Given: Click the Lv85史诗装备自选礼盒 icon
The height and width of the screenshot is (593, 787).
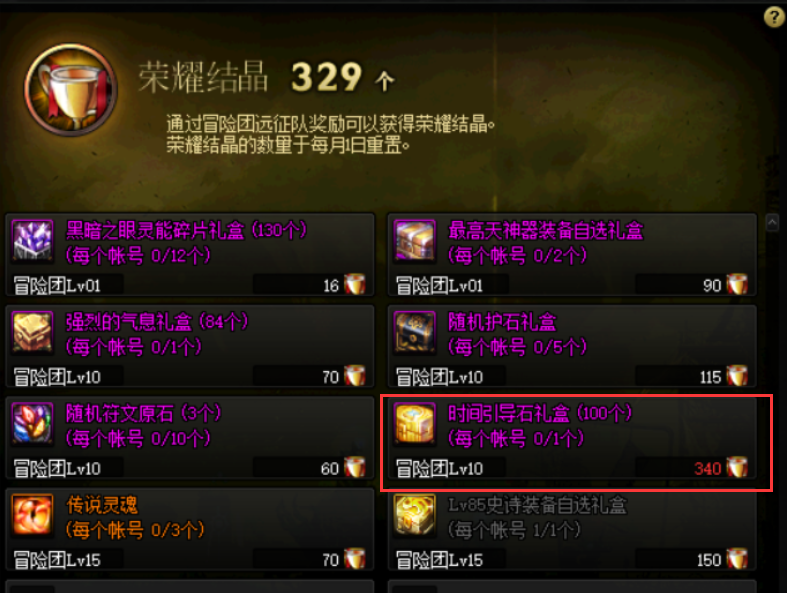Looking at the screenshot, I should coord(415,515).
